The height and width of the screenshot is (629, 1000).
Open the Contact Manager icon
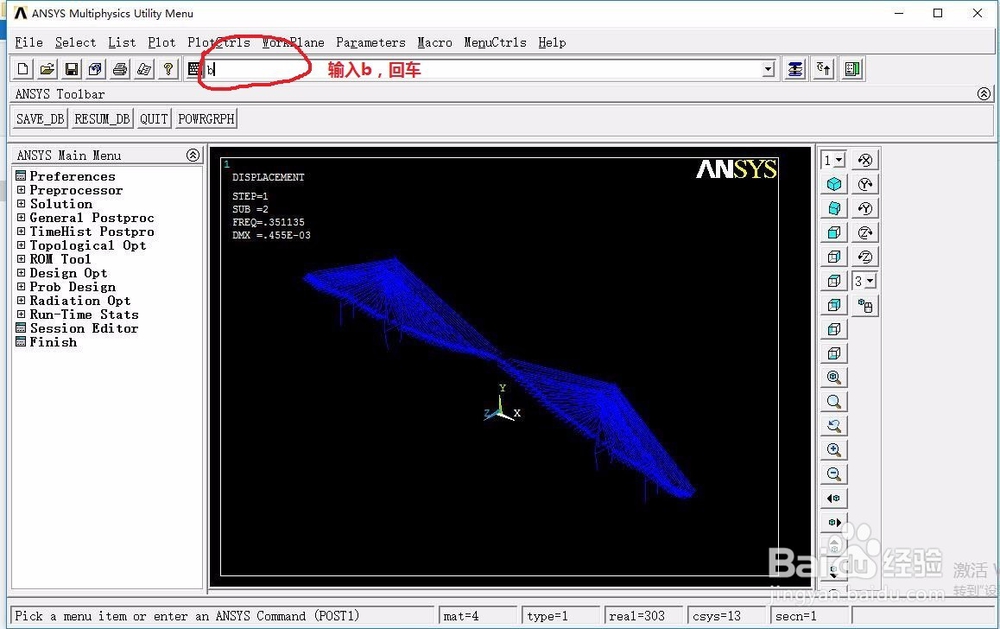click(x=853, y=69)
